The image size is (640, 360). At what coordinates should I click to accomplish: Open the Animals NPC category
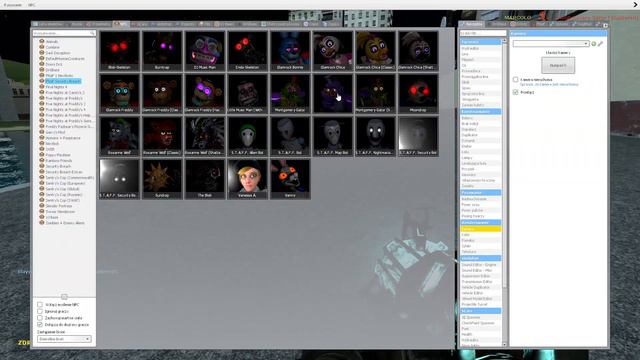52,41
